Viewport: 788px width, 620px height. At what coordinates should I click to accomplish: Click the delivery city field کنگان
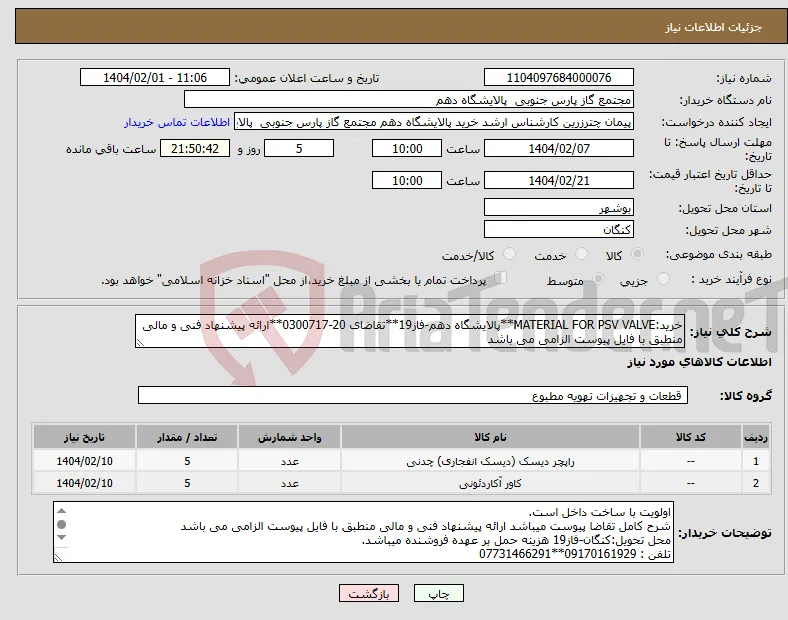point(559,230)
